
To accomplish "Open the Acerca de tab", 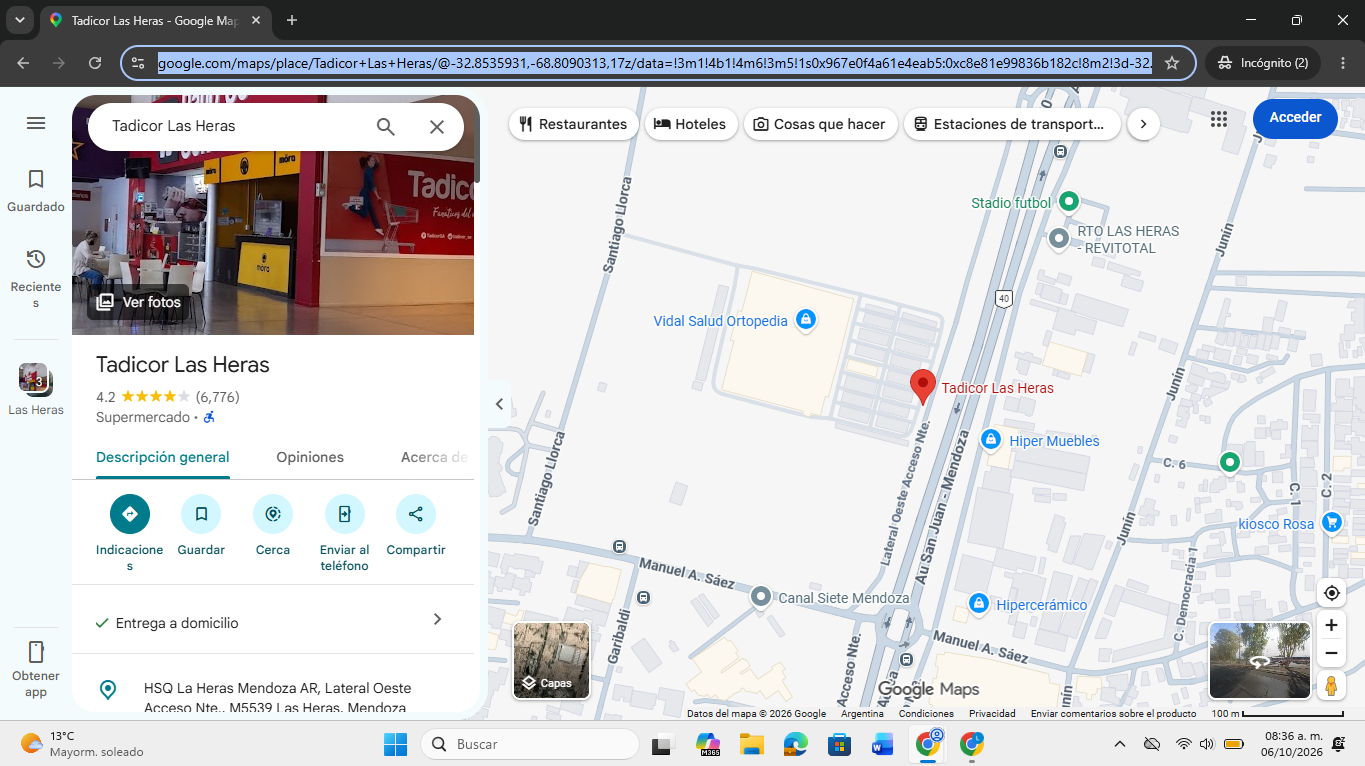I will [x=434, y=457].
